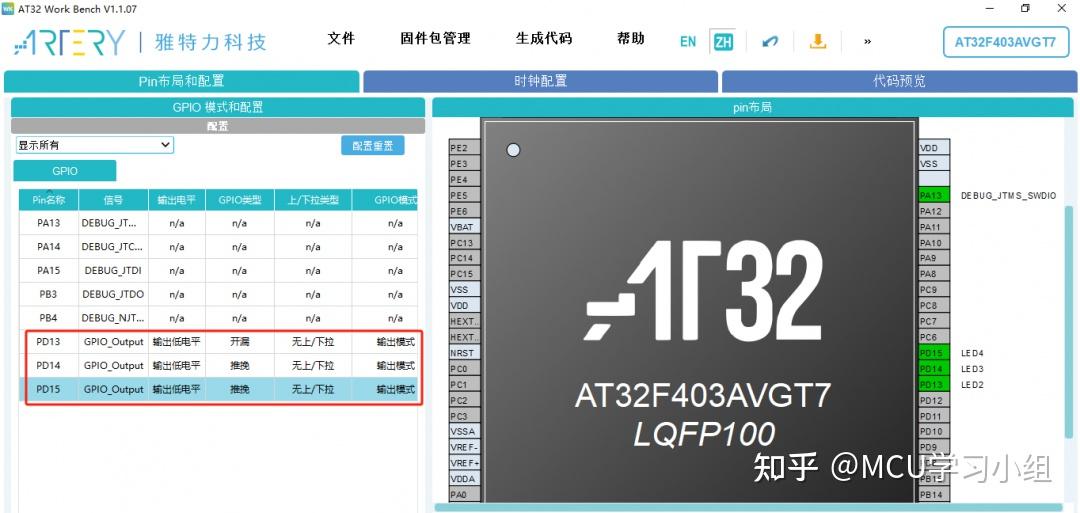Open the 生成代码 menu
The height and width of the screenshot is (513, 1080).
click(543, 39)
